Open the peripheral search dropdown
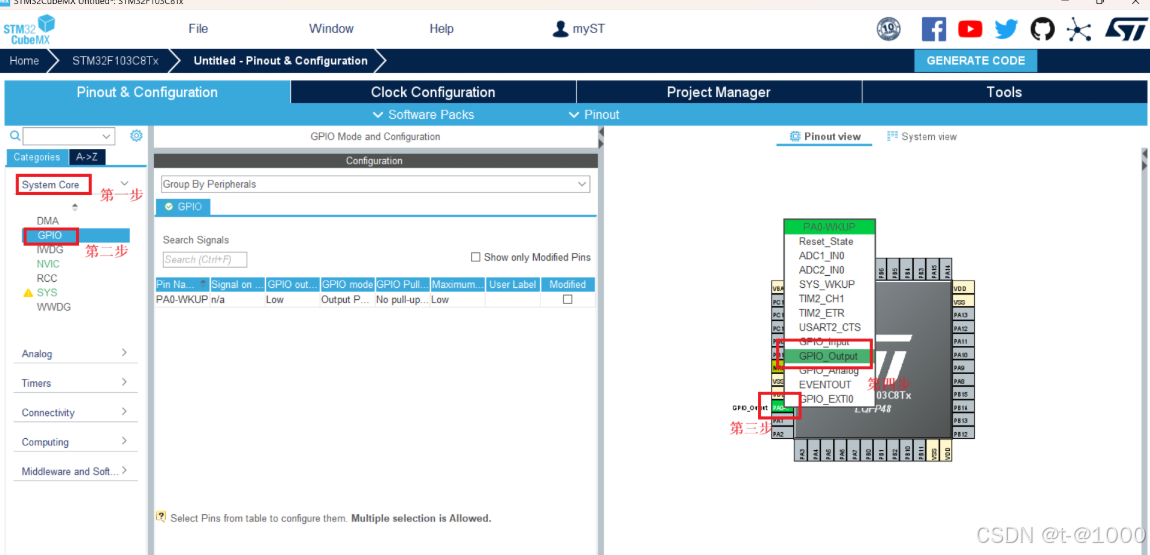This screenshot has width=1150, height=555. 108,136
